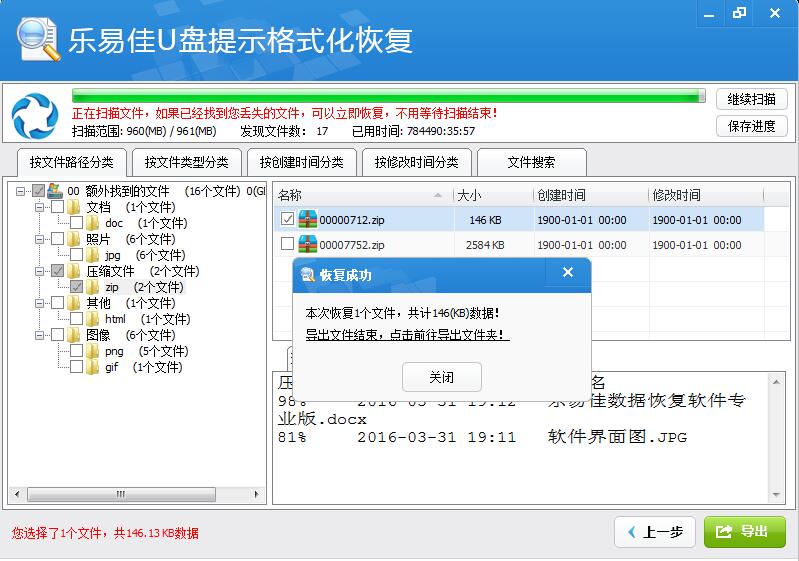Click the 图像 folder icon
Image resolution: width=799 pixels, height=561 pixels.
coord(74,335)
